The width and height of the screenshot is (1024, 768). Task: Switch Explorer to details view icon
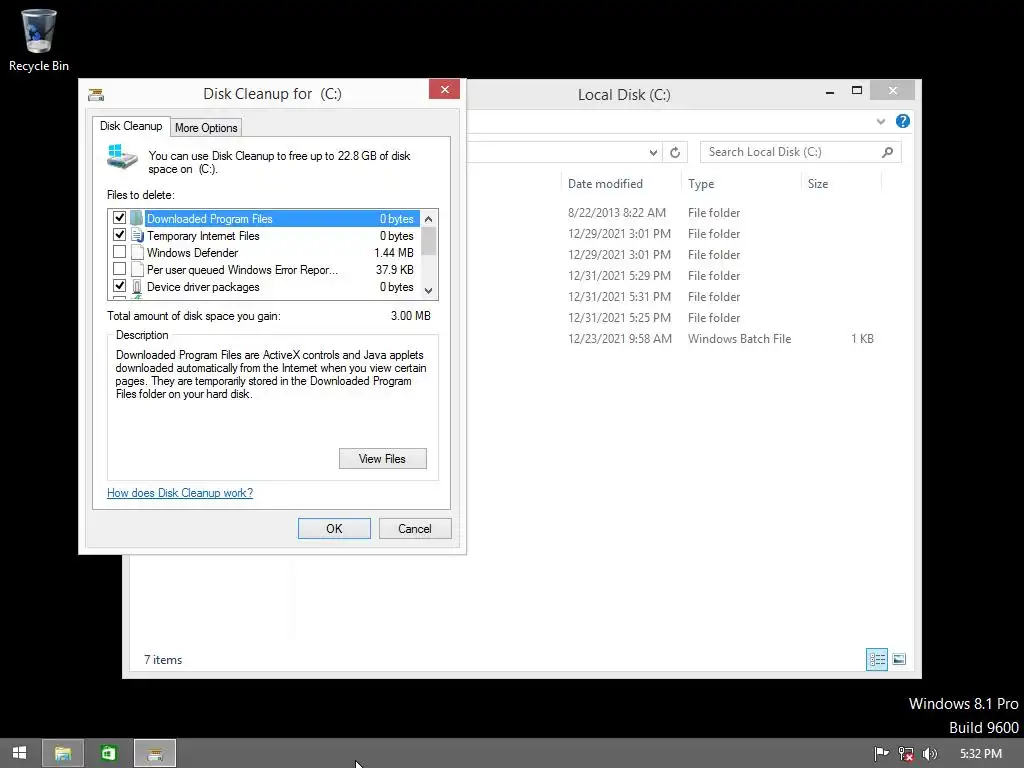tap(876, 659)
